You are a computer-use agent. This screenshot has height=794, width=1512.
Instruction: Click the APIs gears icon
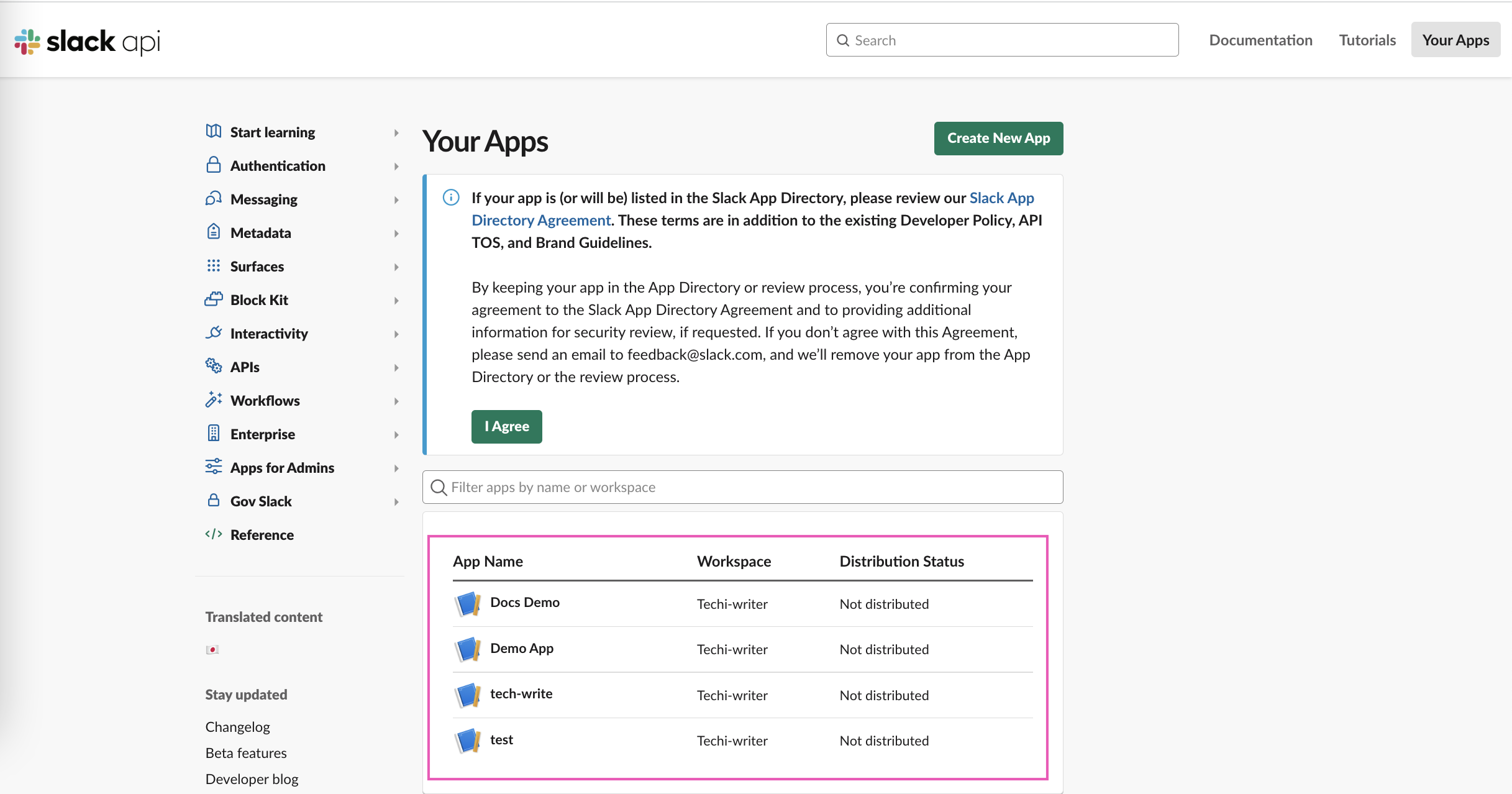[x=214, y=366]
